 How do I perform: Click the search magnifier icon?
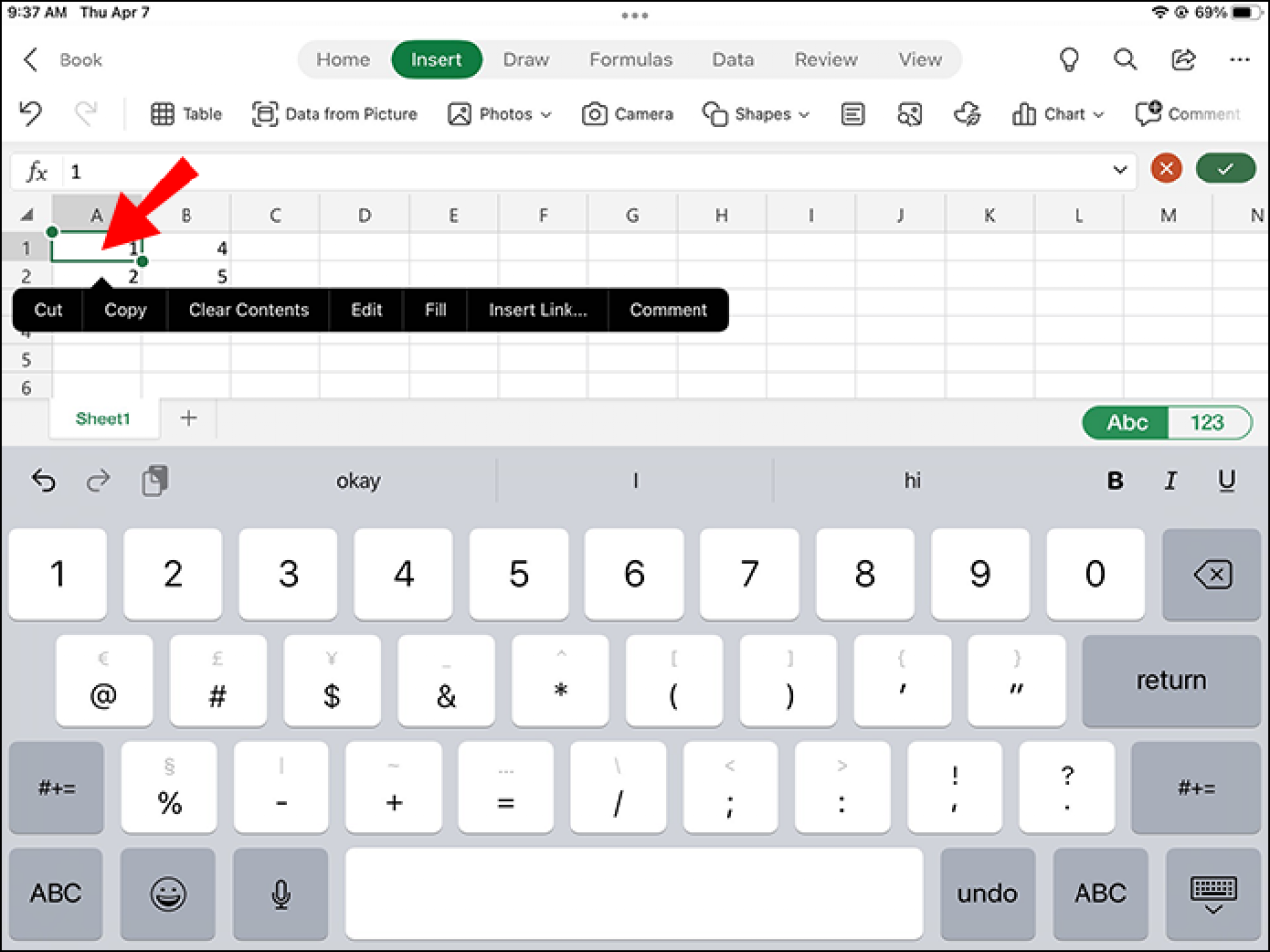1125,59
